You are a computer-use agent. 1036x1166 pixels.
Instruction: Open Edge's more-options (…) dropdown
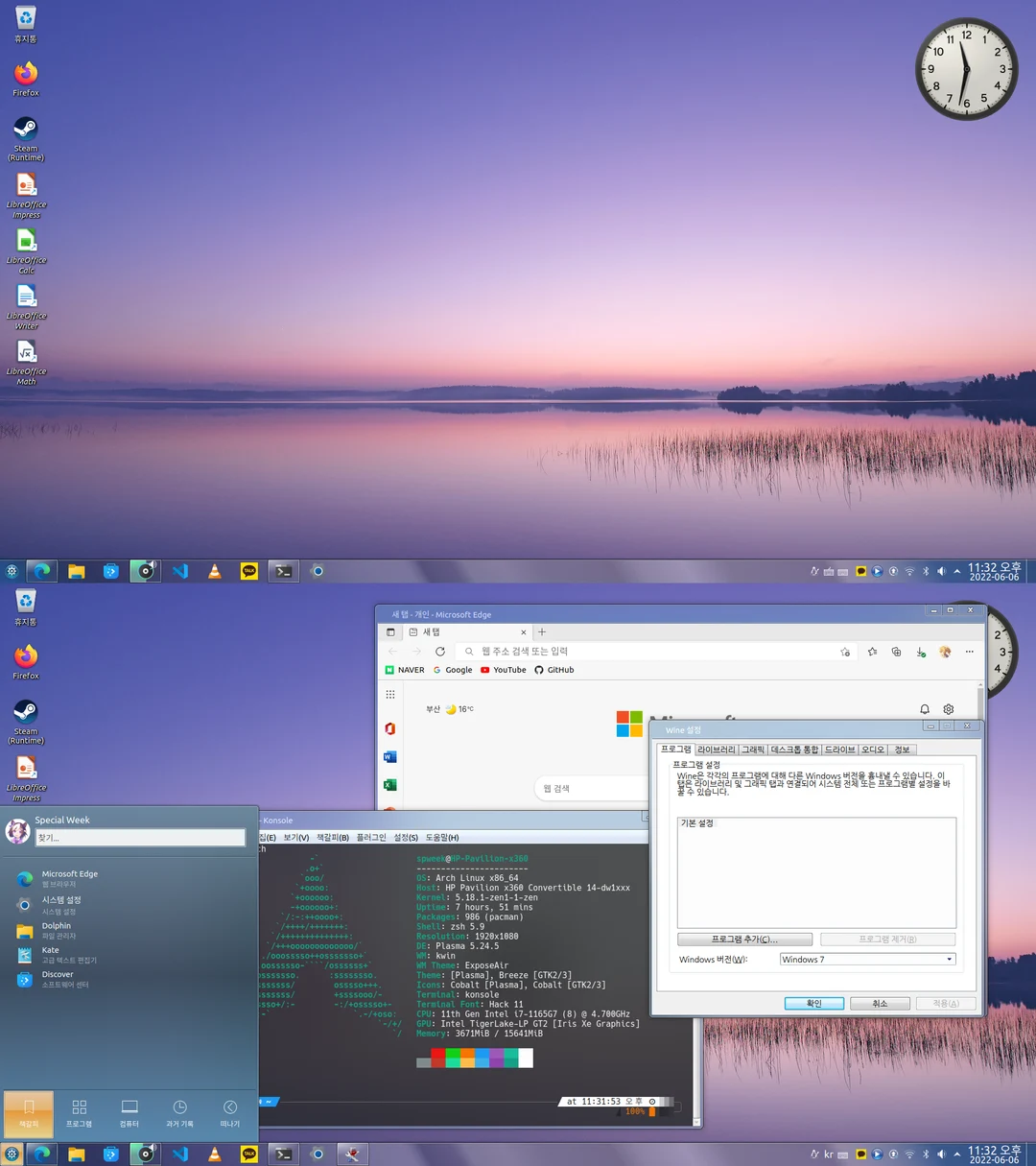click(x=969, y=651)
